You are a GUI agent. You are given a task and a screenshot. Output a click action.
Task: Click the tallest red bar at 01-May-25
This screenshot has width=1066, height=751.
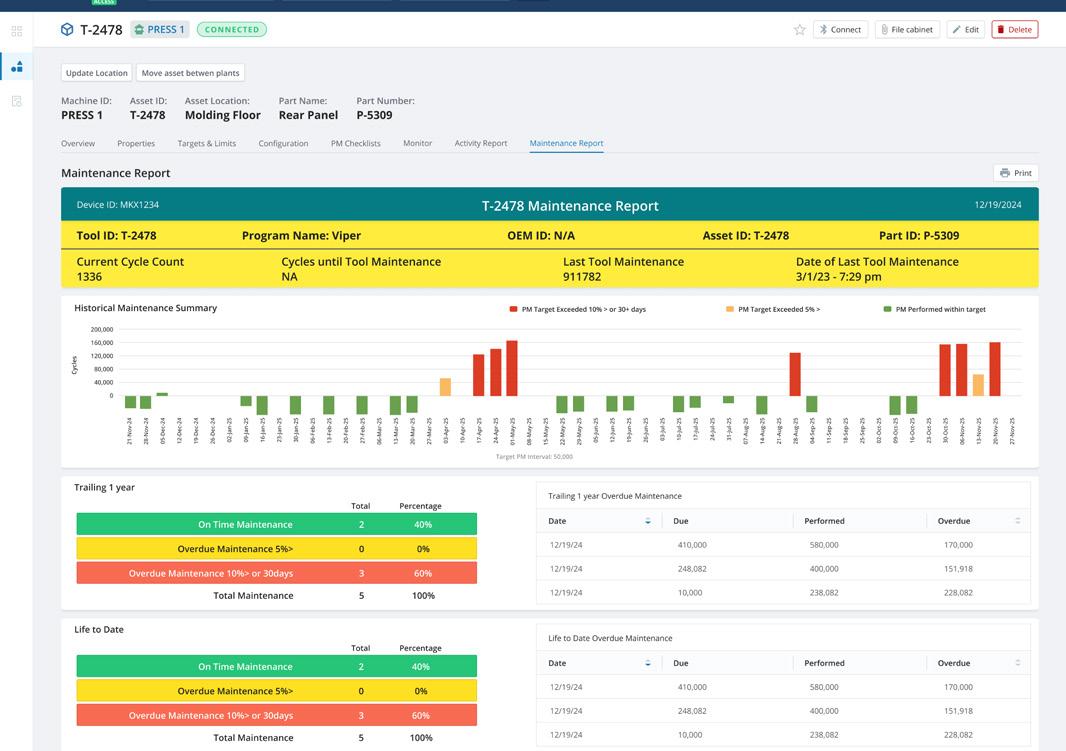coord(512,368)
